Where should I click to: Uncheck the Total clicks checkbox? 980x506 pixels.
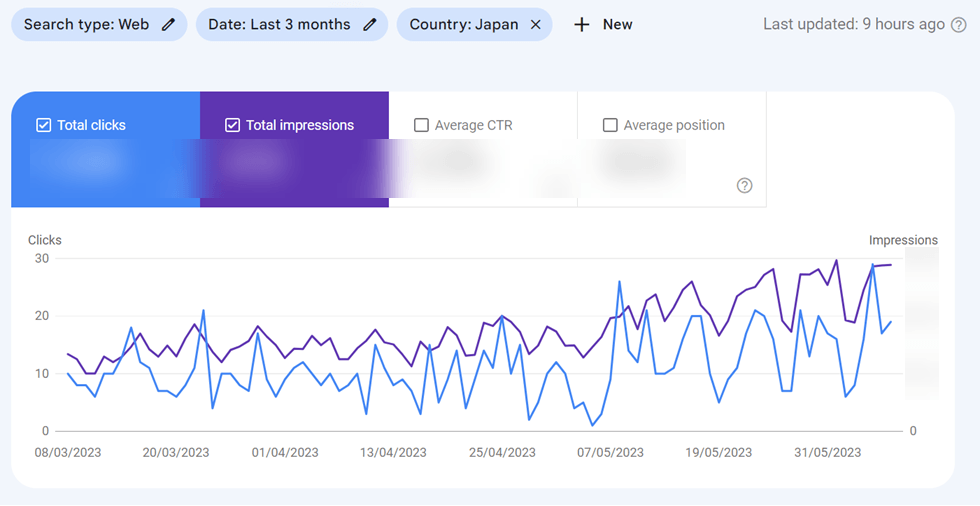43,125
